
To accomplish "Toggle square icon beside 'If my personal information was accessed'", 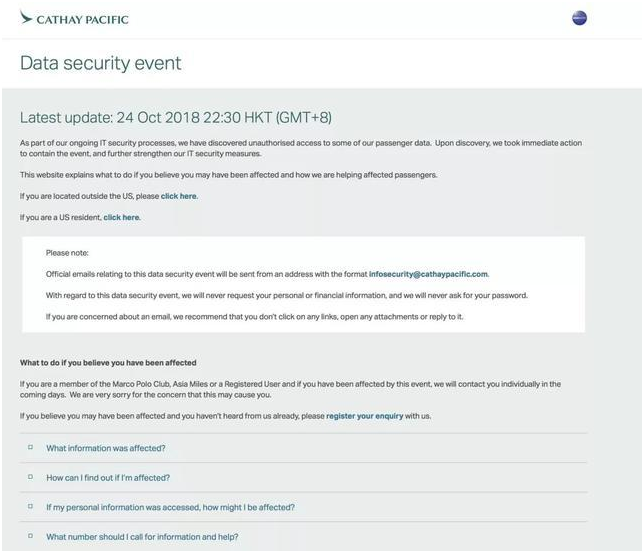I will (31, 507).
